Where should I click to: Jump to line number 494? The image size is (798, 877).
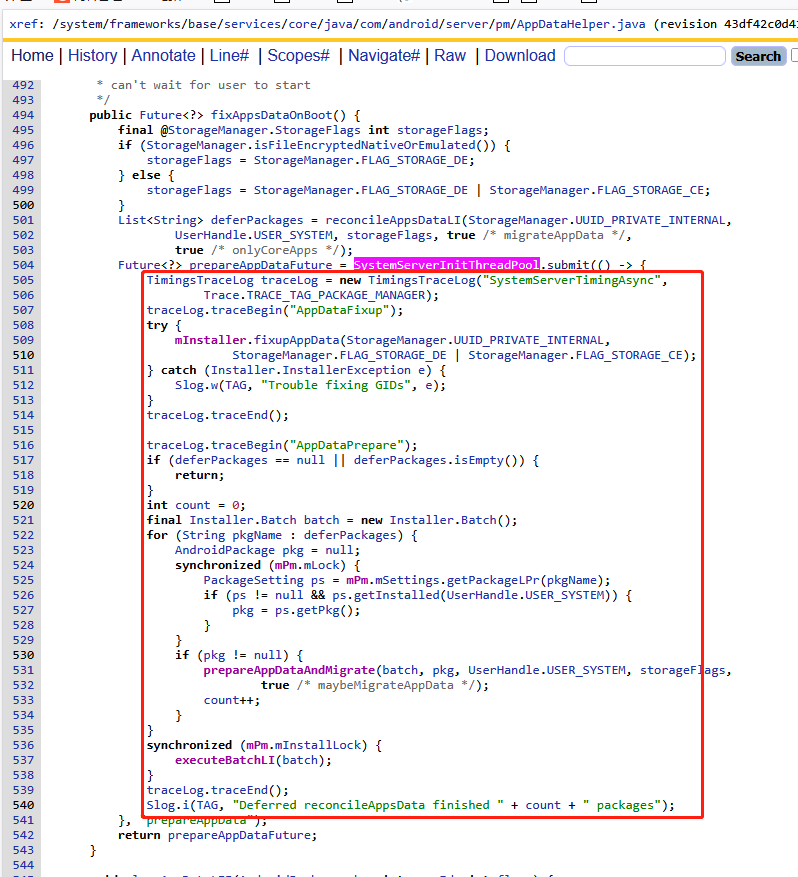[x=23, y=115]
